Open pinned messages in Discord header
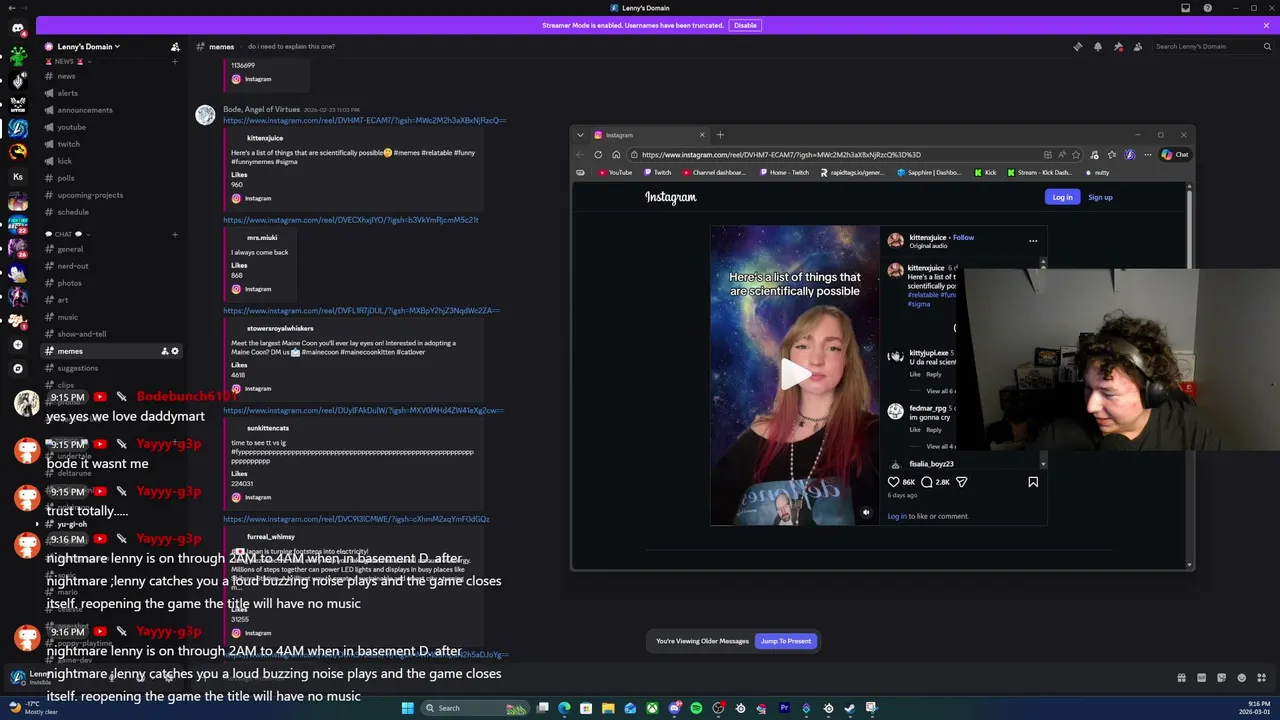The width and height of the screenshot is (1280, 720). (1118, 46)
